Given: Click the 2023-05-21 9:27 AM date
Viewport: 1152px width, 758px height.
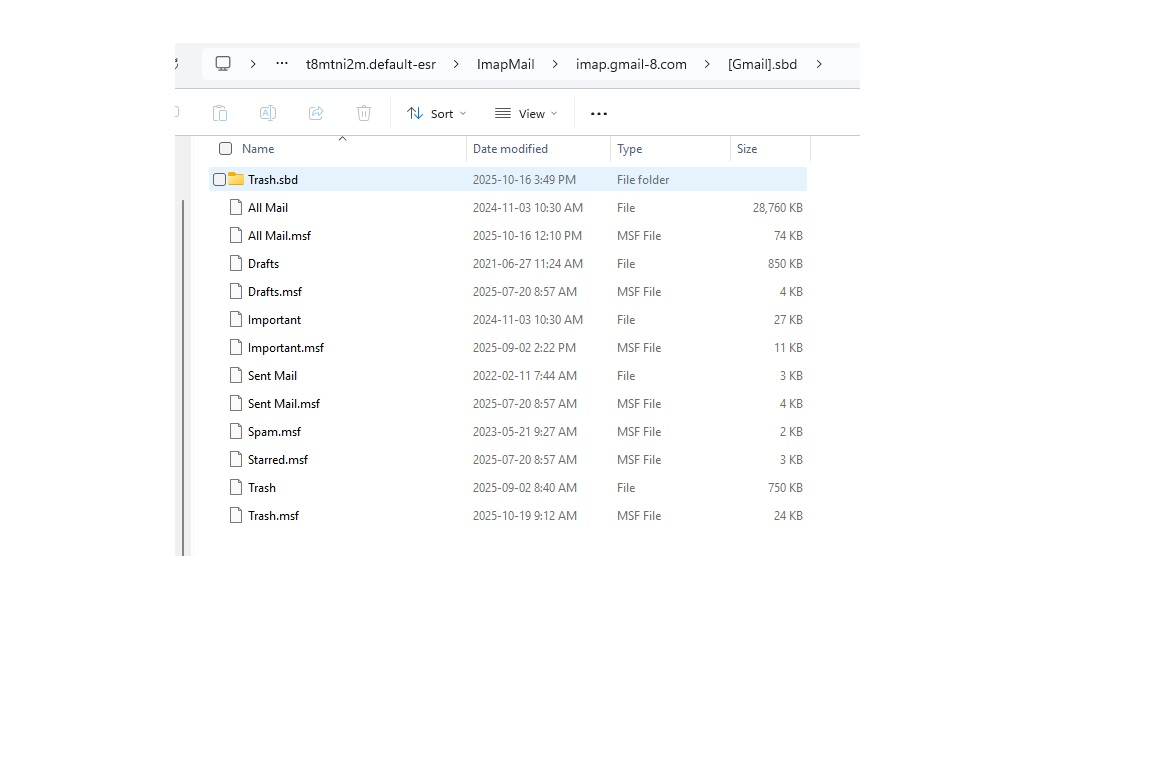Looking at the screenshot, I should (525, 431).
